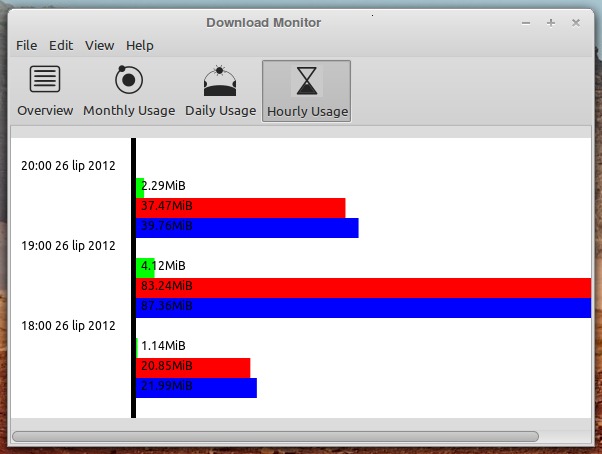Click the 19:00 26 lip 2012 label
Viewport: 602px width, 454px height.
click(68, 246)
